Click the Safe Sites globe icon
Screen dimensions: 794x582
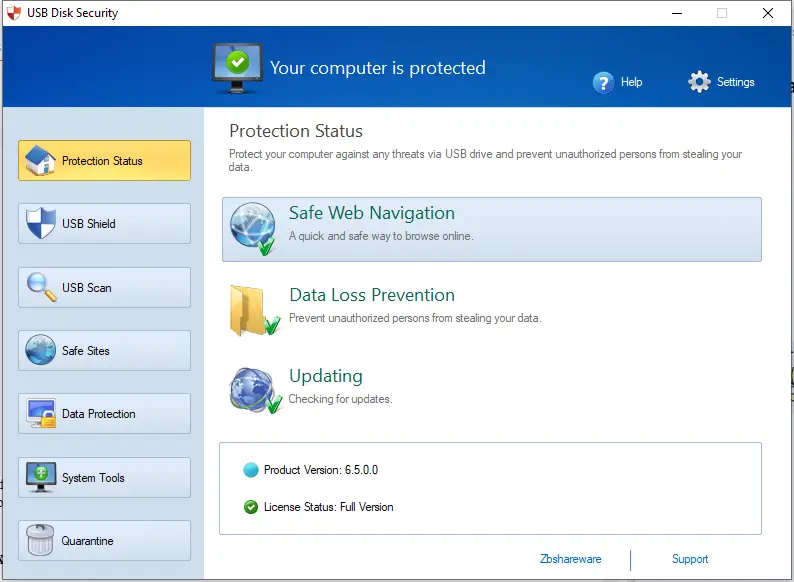(x=41, y=350)
